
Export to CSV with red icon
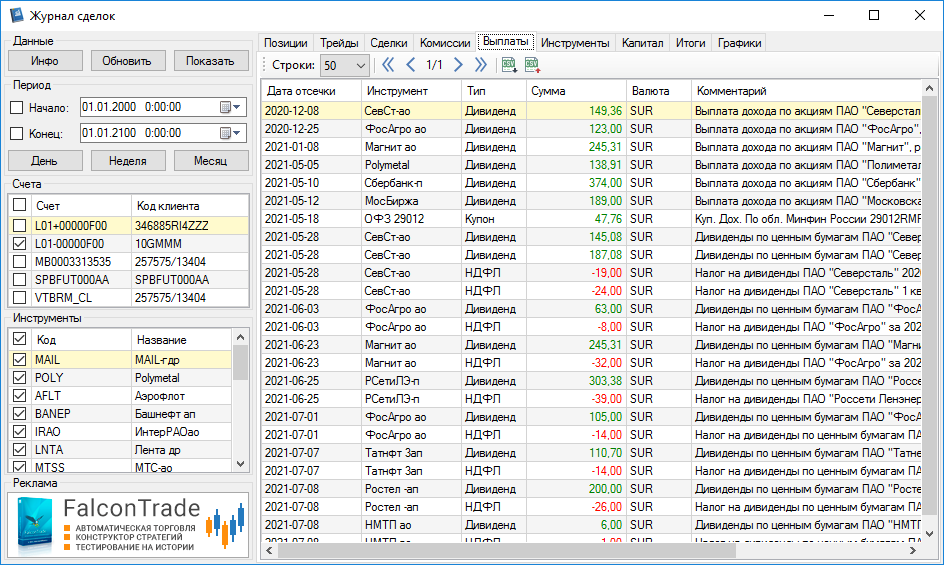(532, 64)
